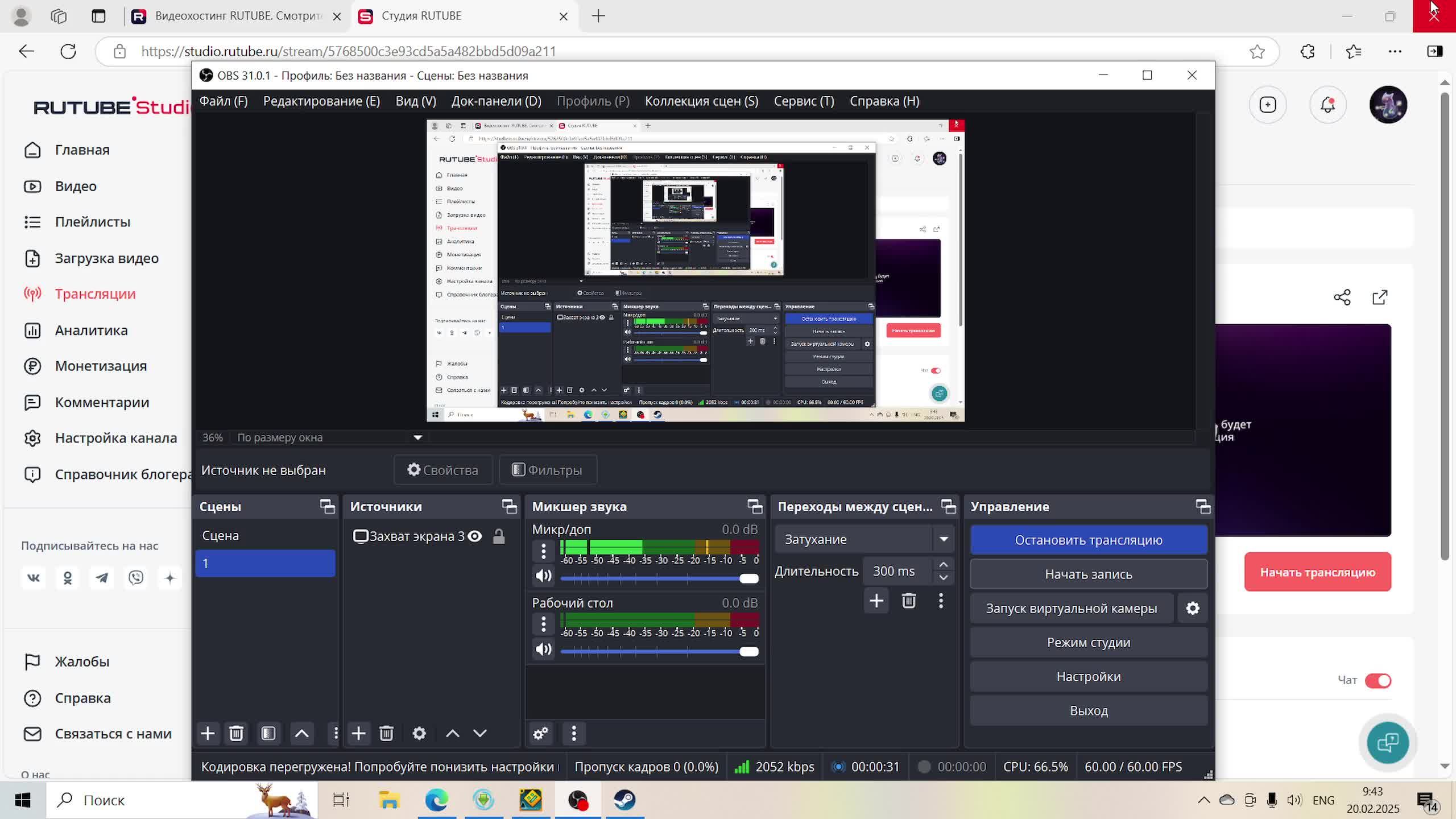This screenshot has width=1456, height=819.
Task: Open Аналитика in RUTUBE sidebar
Action: tap(92, 330)
